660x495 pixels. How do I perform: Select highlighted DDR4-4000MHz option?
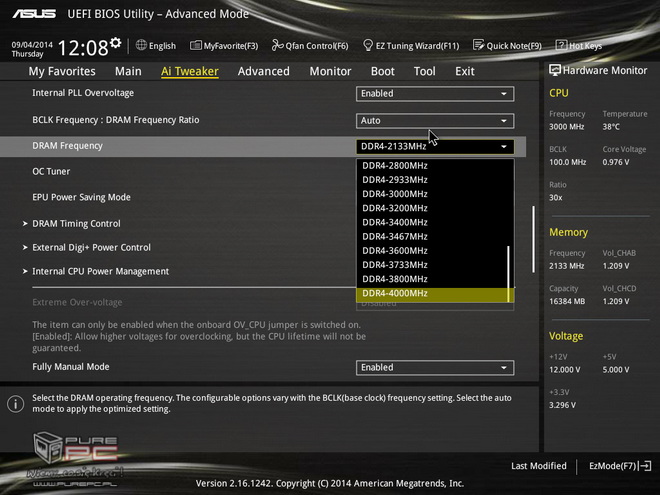(x=432, y=294)
